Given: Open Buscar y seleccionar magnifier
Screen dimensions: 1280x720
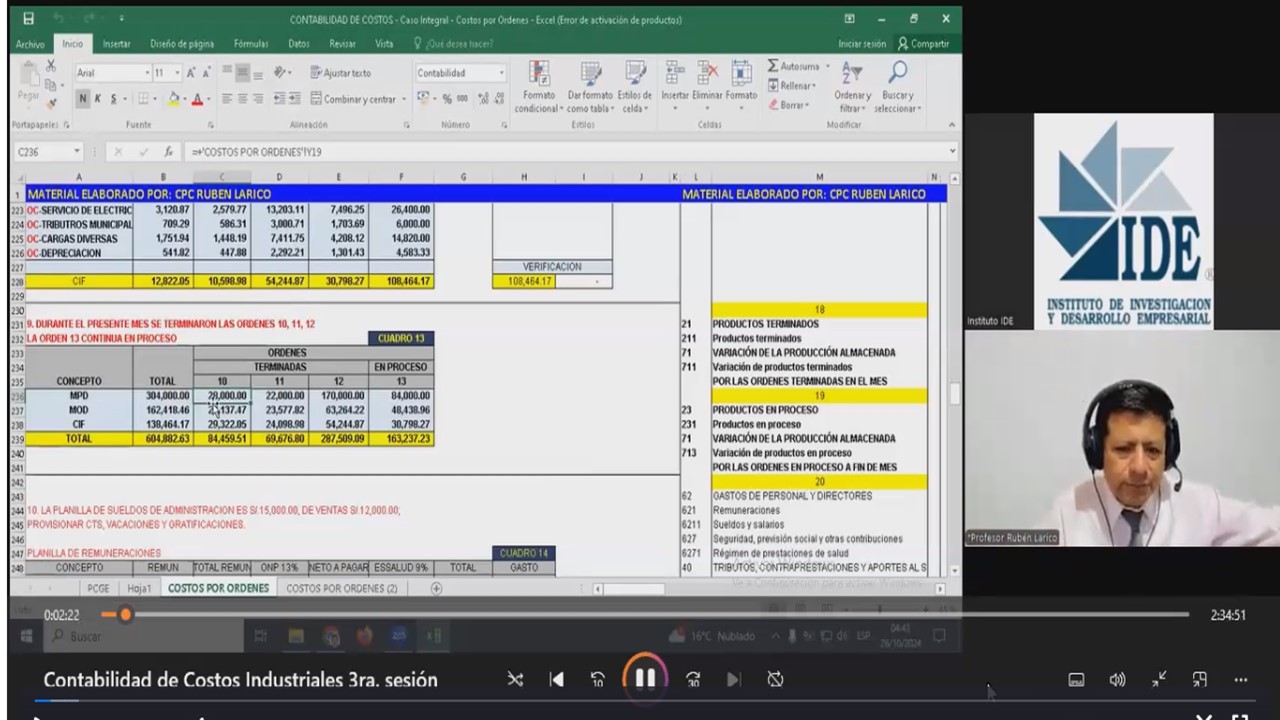Looking at the screenshot, I should (897, 74).
